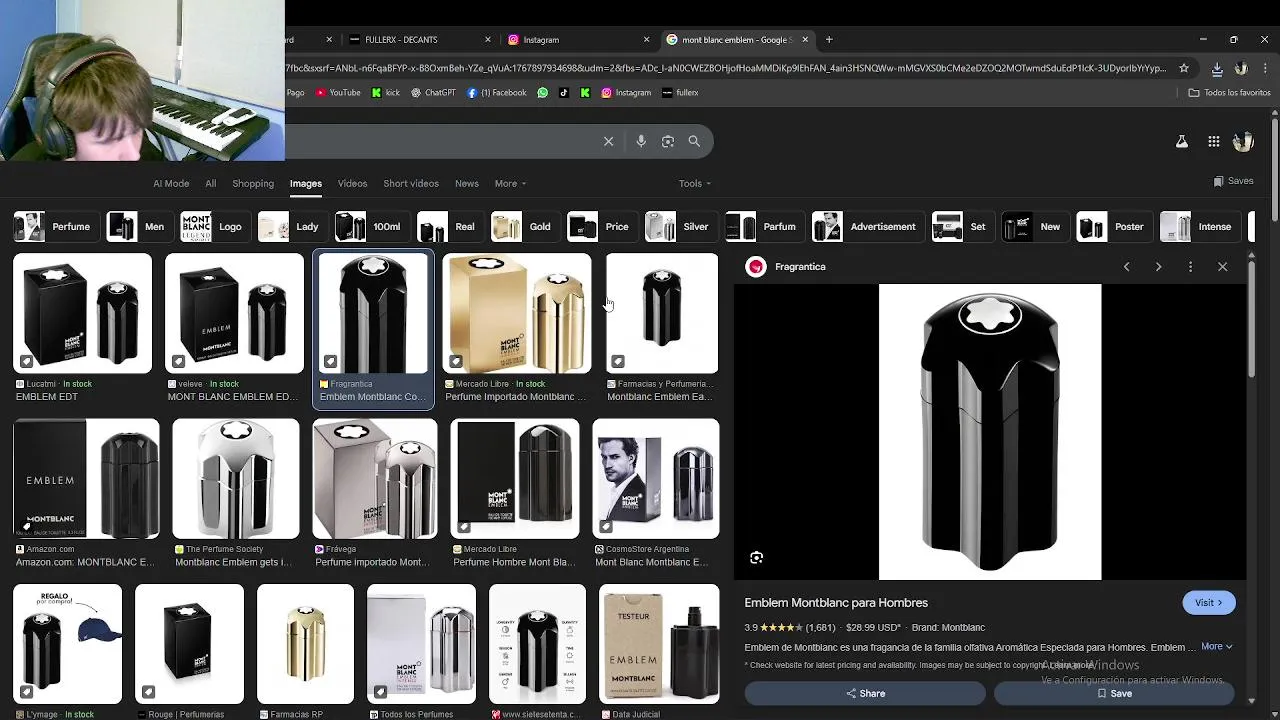Open Saves collection link
The height and width of the screenshot is (720, 1280).
tap(1233, 181)
